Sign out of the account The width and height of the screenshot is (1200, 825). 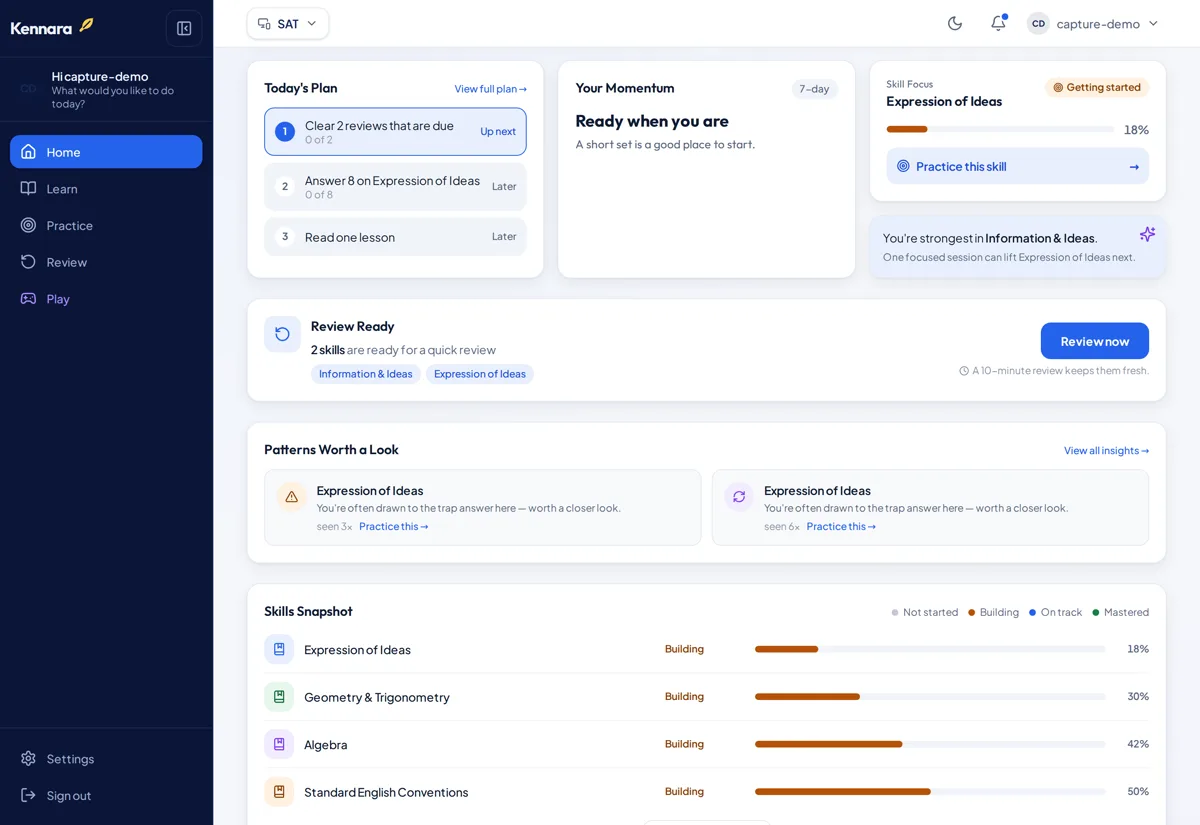[x=106, y=796]
